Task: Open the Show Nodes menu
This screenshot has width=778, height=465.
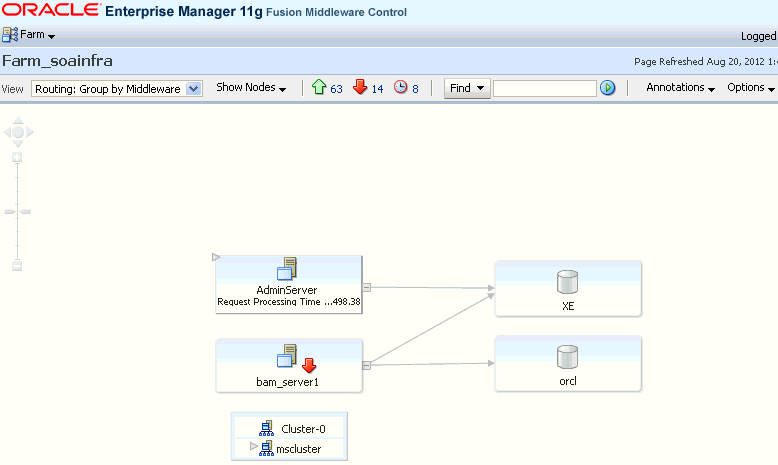Action: pos(251,87)
